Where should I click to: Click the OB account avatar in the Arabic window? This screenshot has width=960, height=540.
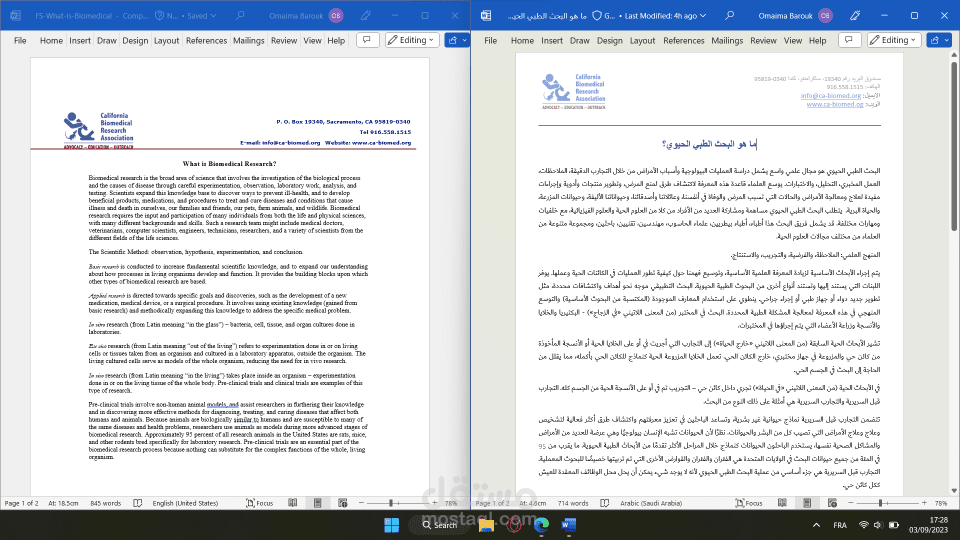[x=825, y=15]
